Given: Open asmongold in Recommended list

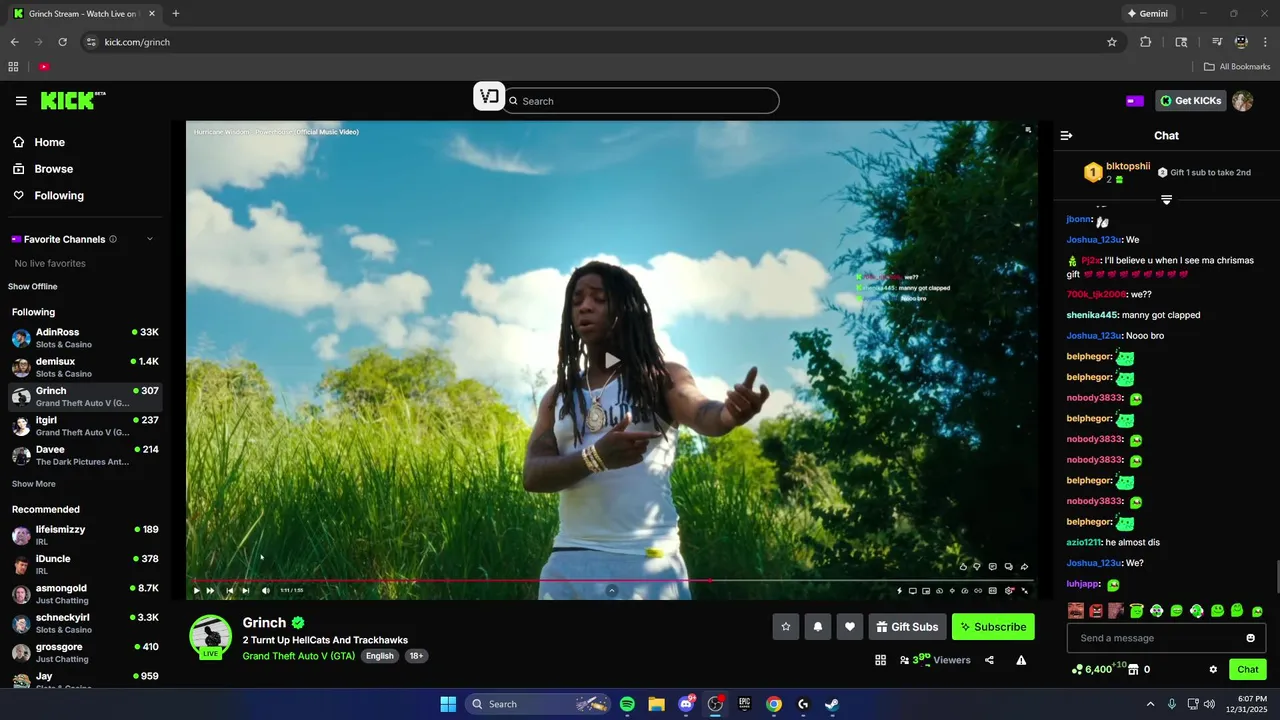Looking at the screenshot, I should (85, 594).
